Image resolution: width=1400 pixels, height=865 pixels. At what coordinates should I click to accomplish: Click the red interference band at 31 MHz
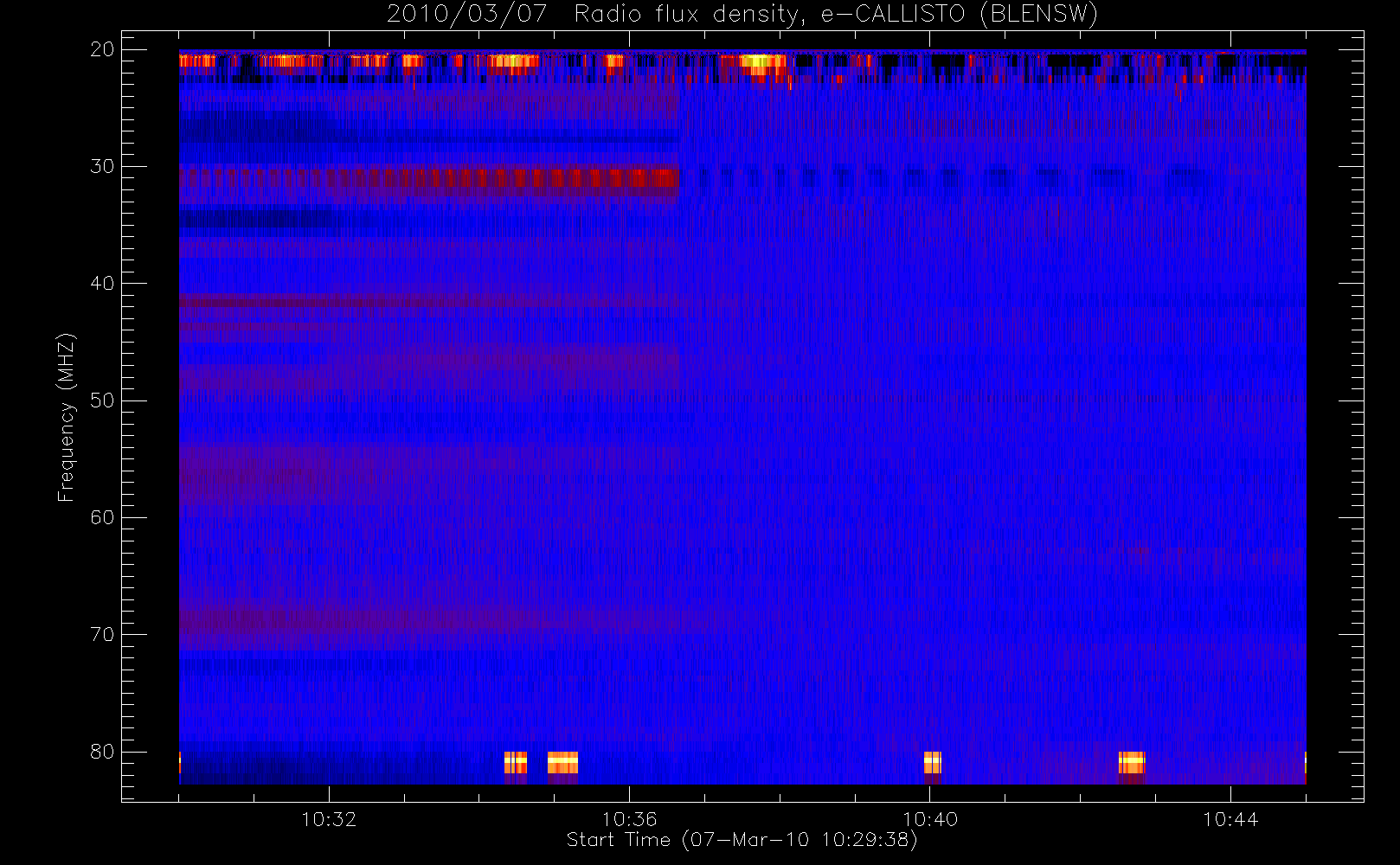[429, 178]
